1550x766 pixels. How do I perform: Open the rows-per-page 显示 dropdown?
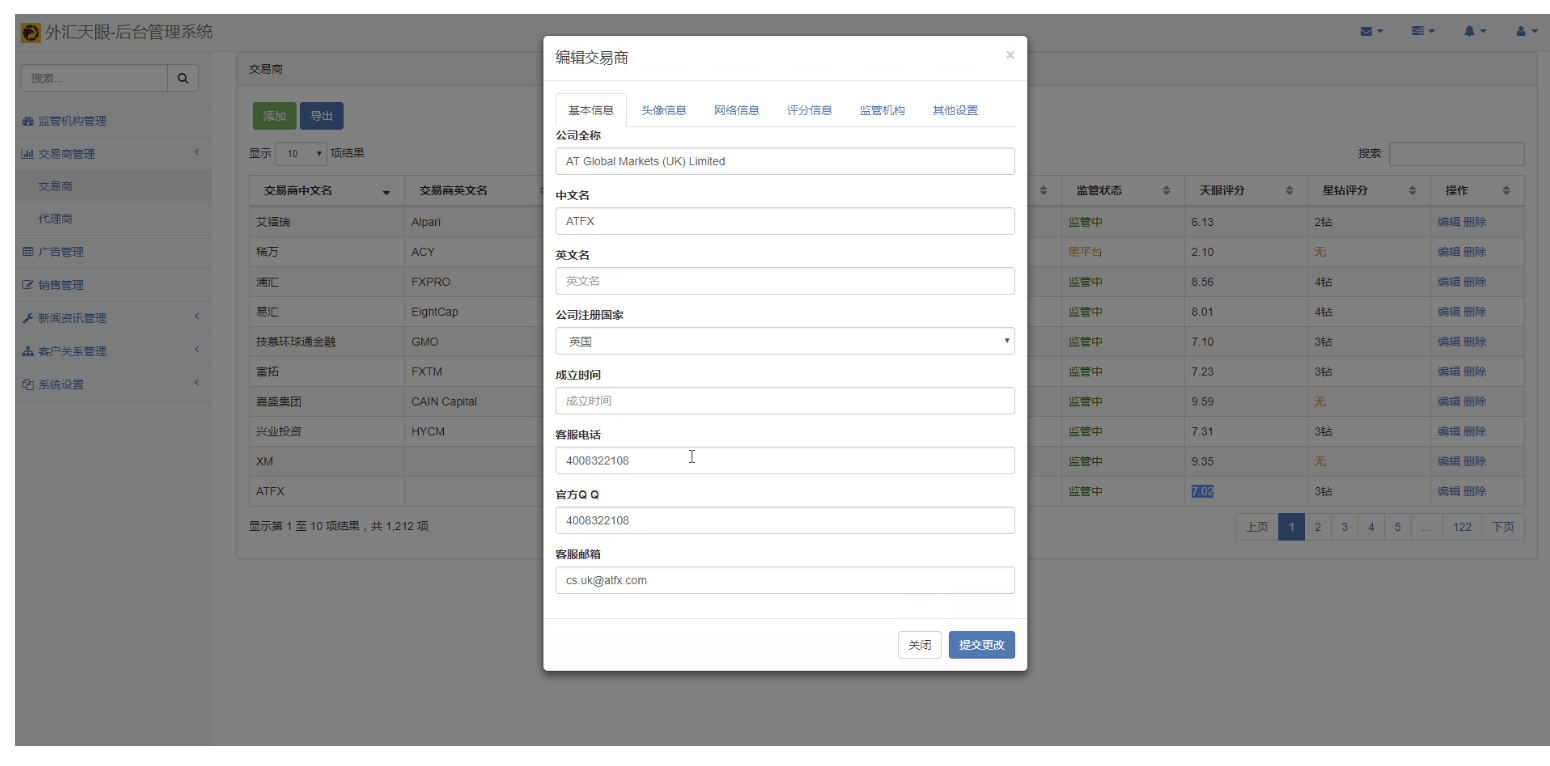300,154
